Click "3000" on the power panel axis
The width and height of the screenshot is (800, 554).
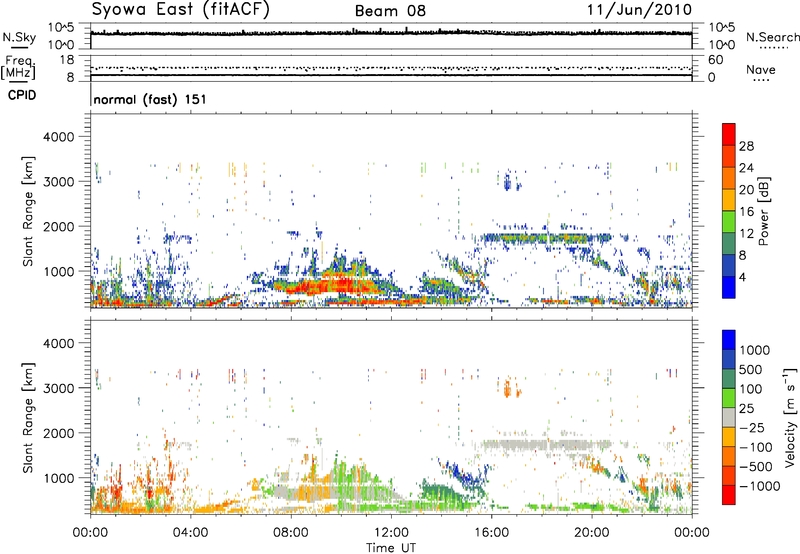(59, 182)
